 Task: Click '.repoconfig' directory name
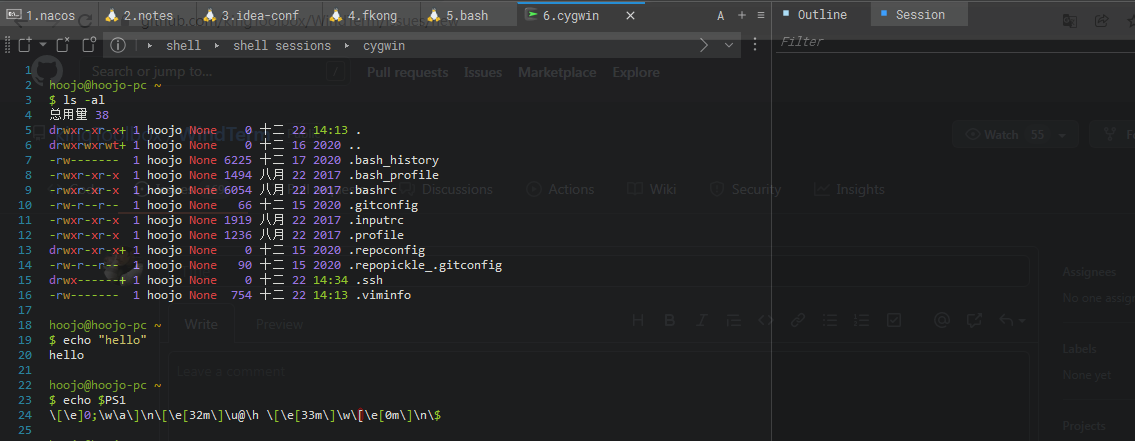pos(387,250)
